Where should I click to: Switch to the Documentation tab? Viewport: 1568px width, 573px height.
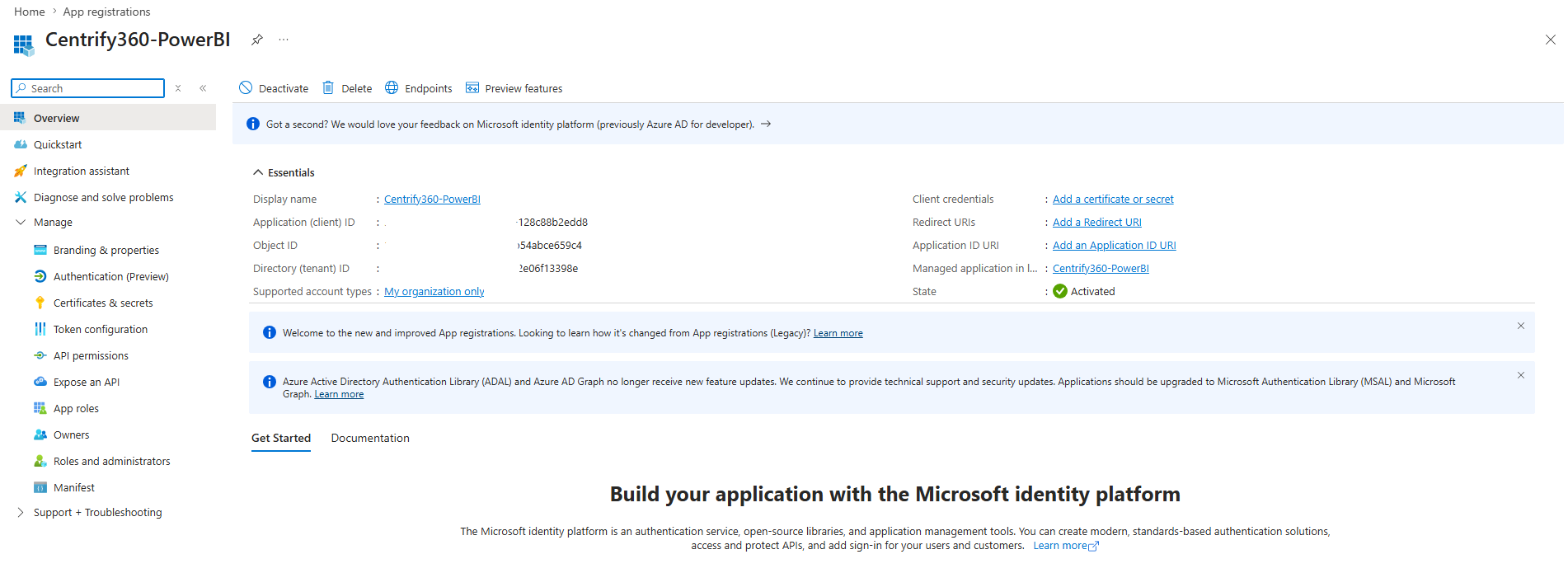370,438
